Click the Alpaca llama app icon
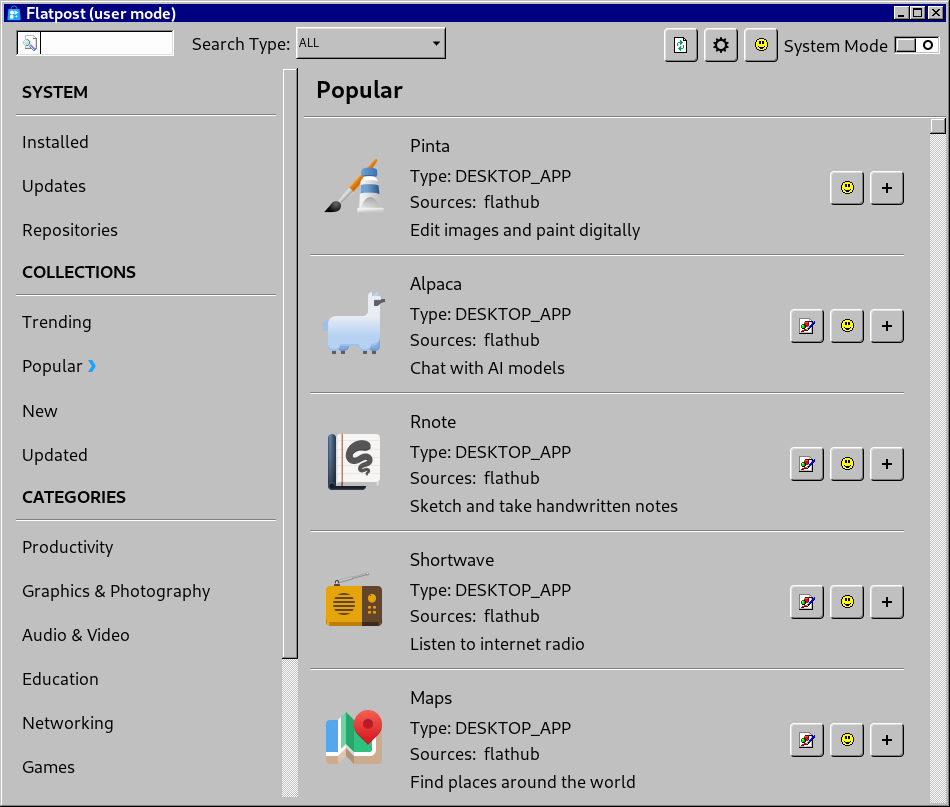 click(x=354, y=324)
